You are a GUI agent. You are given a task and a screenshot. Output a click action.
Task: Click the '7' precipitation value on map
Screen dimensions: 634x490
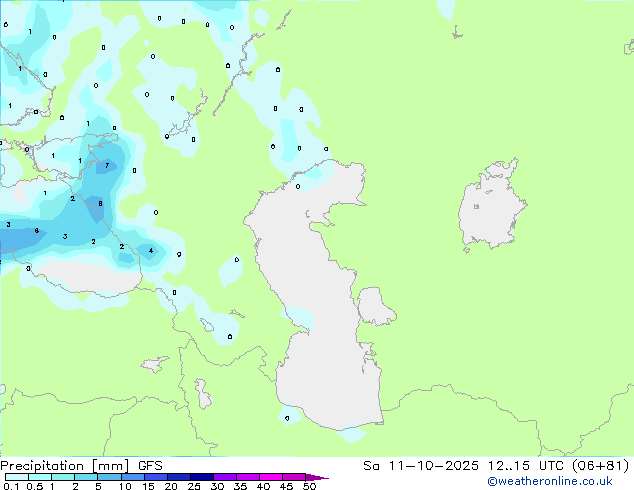(107, 165)
